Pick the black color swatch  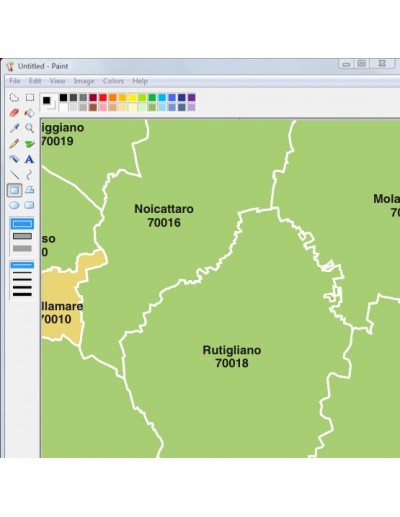coord(63,97)
